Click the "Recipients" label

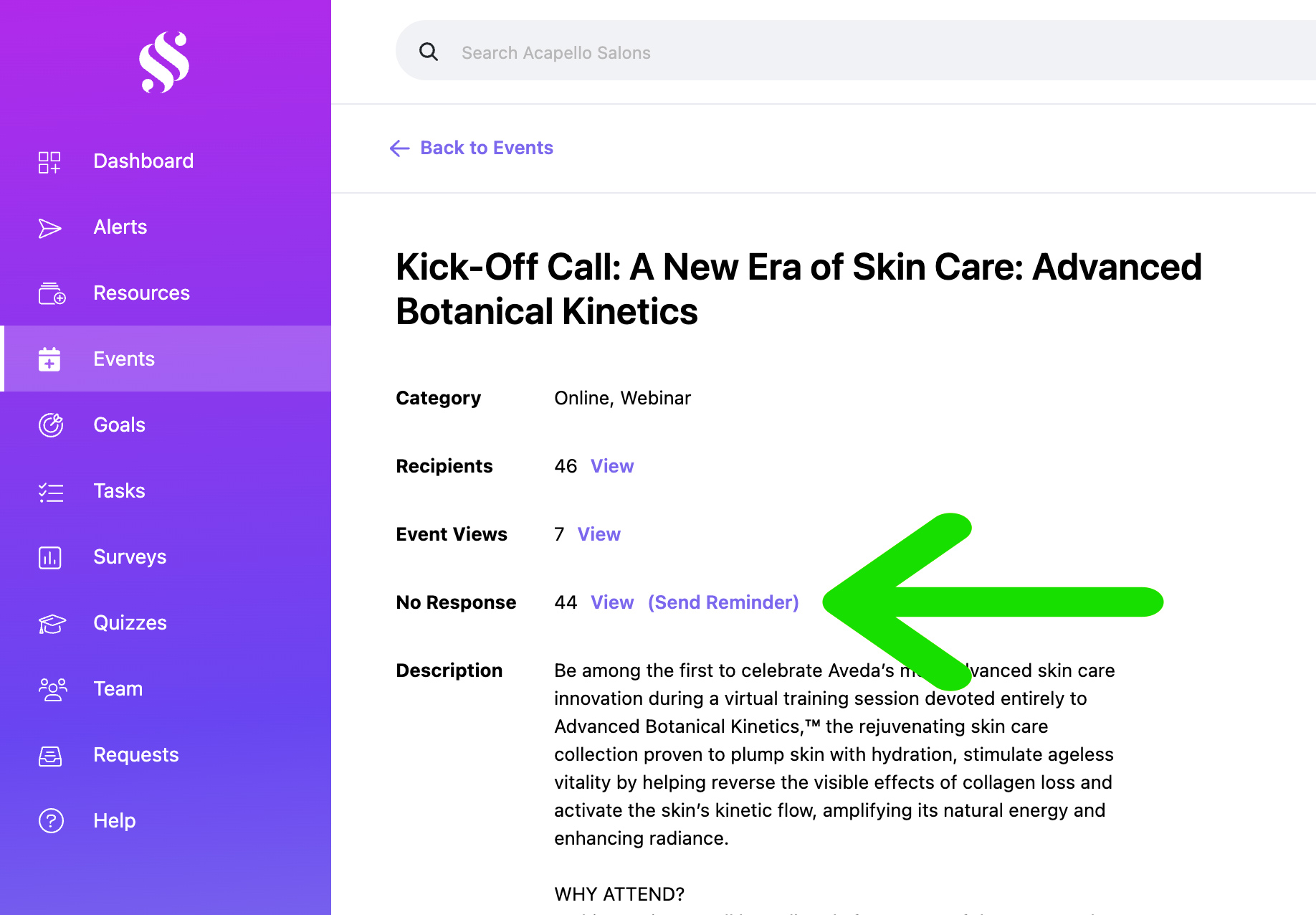tap(444, 466)
